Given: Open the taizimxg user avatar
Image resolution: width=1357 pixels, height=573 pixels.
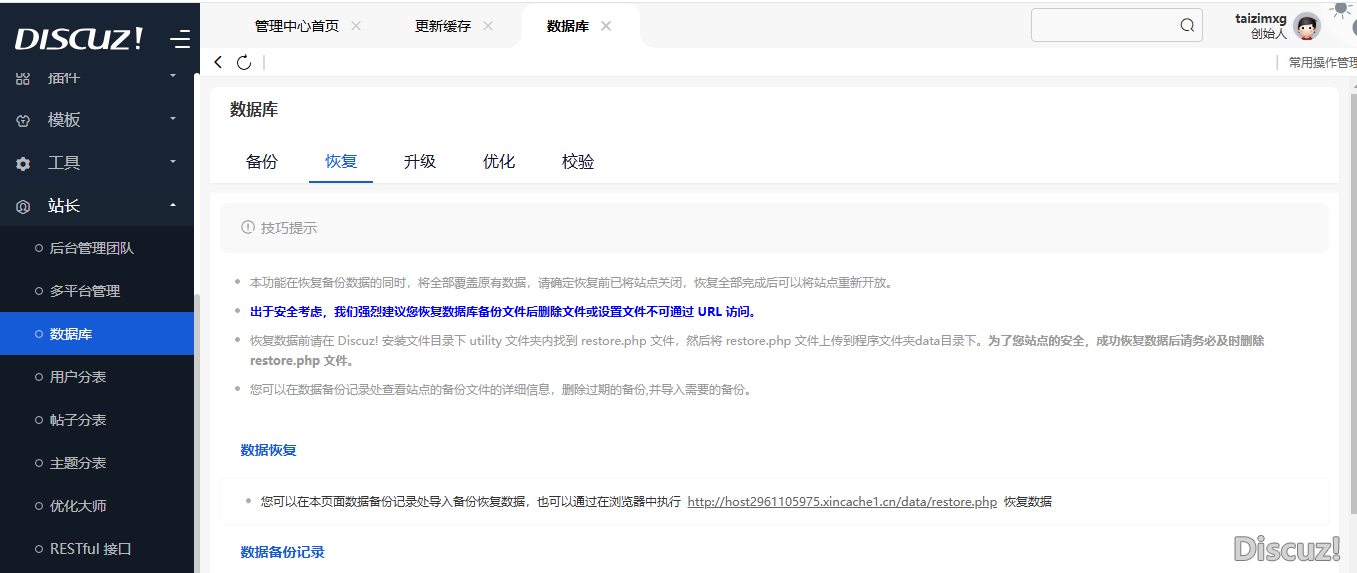Looking at the screenshot, I should pyautogui.click(x=1306, y=26).
